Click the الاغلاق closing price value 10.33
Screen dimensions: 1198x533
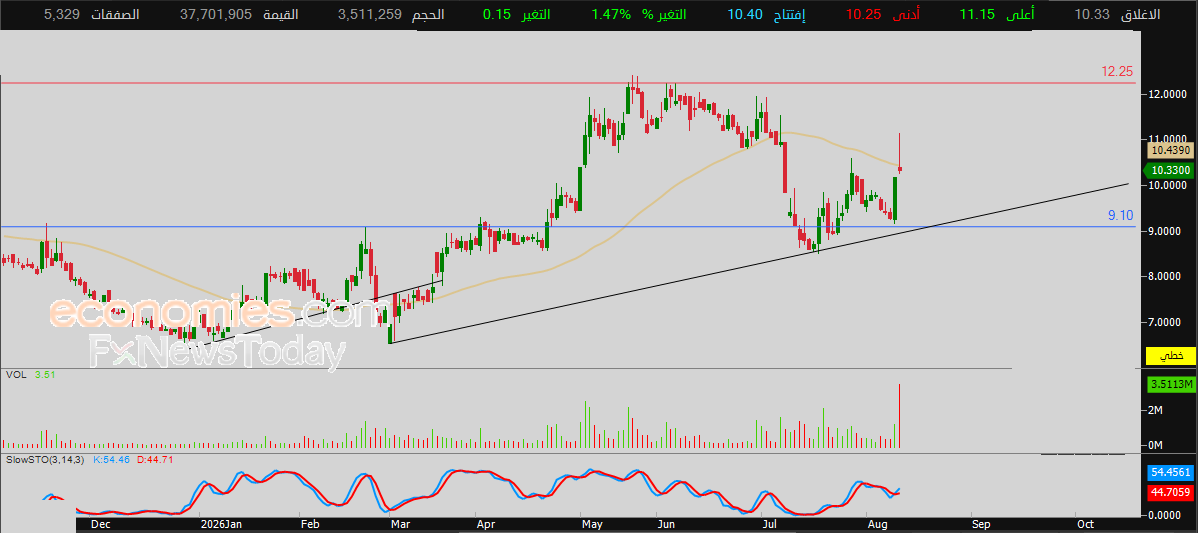(x=1091, y=15)
